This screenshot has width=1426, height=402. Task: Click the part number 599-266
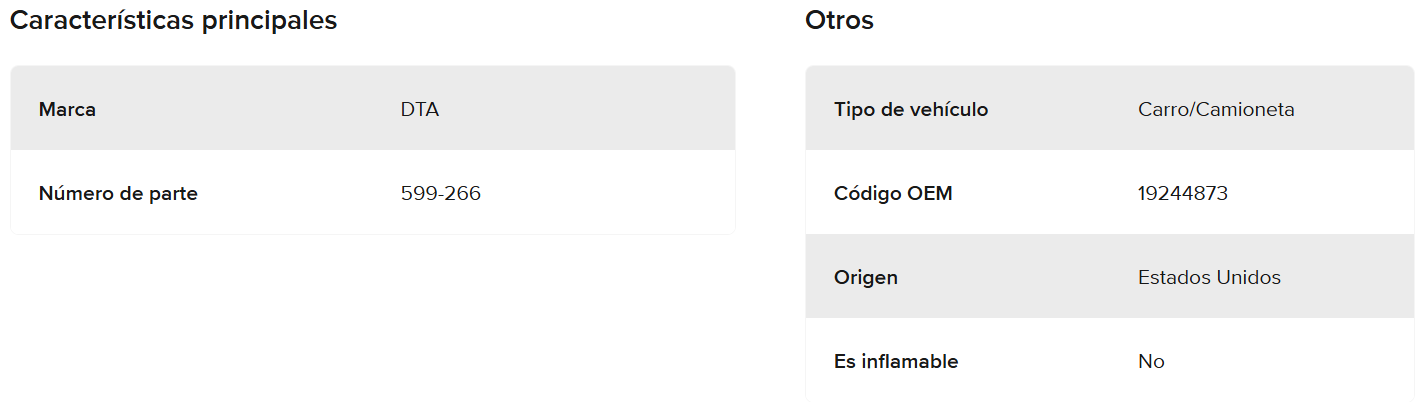(x=440, y=193)
